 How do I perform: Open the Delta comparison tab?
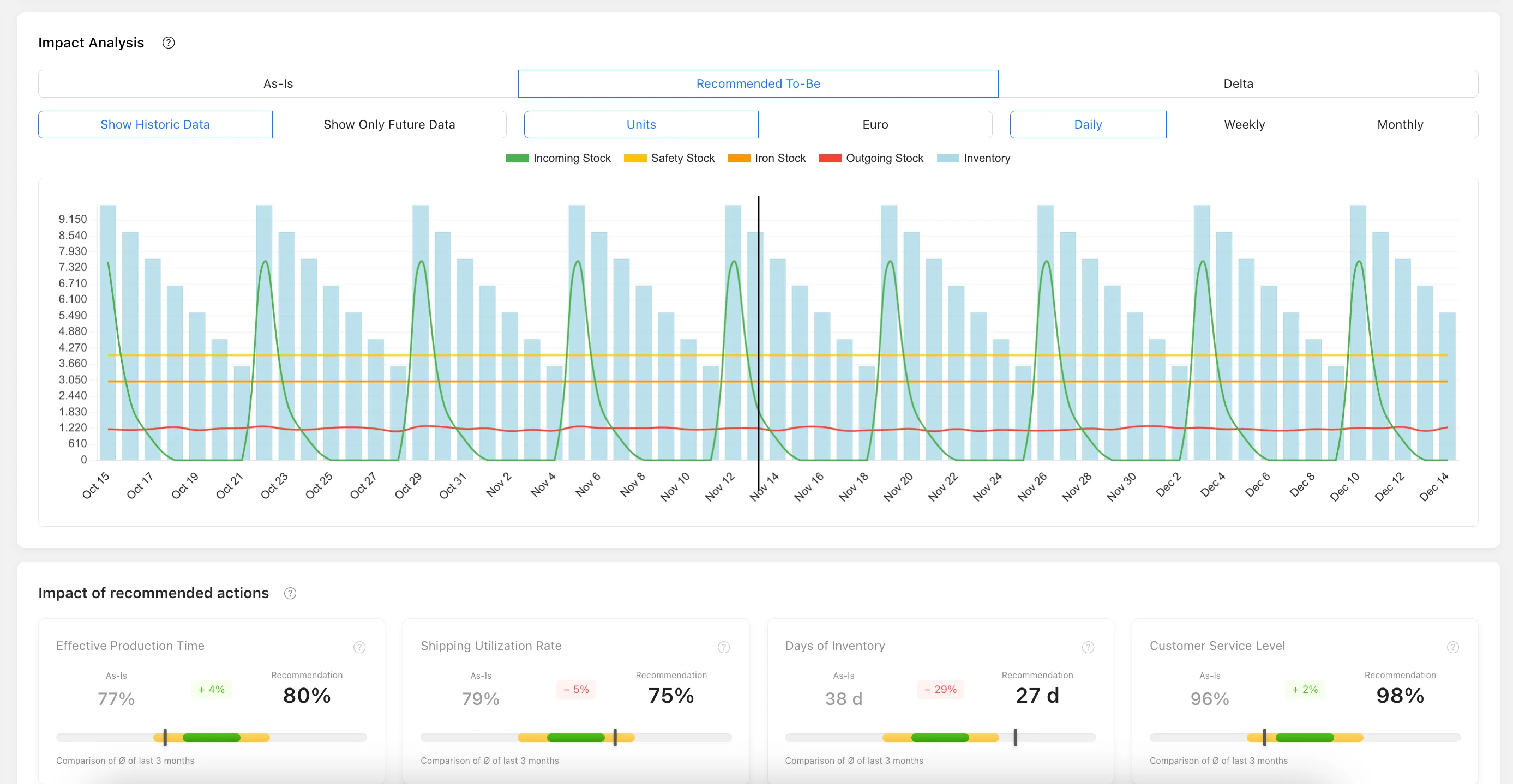[1238, 83]
